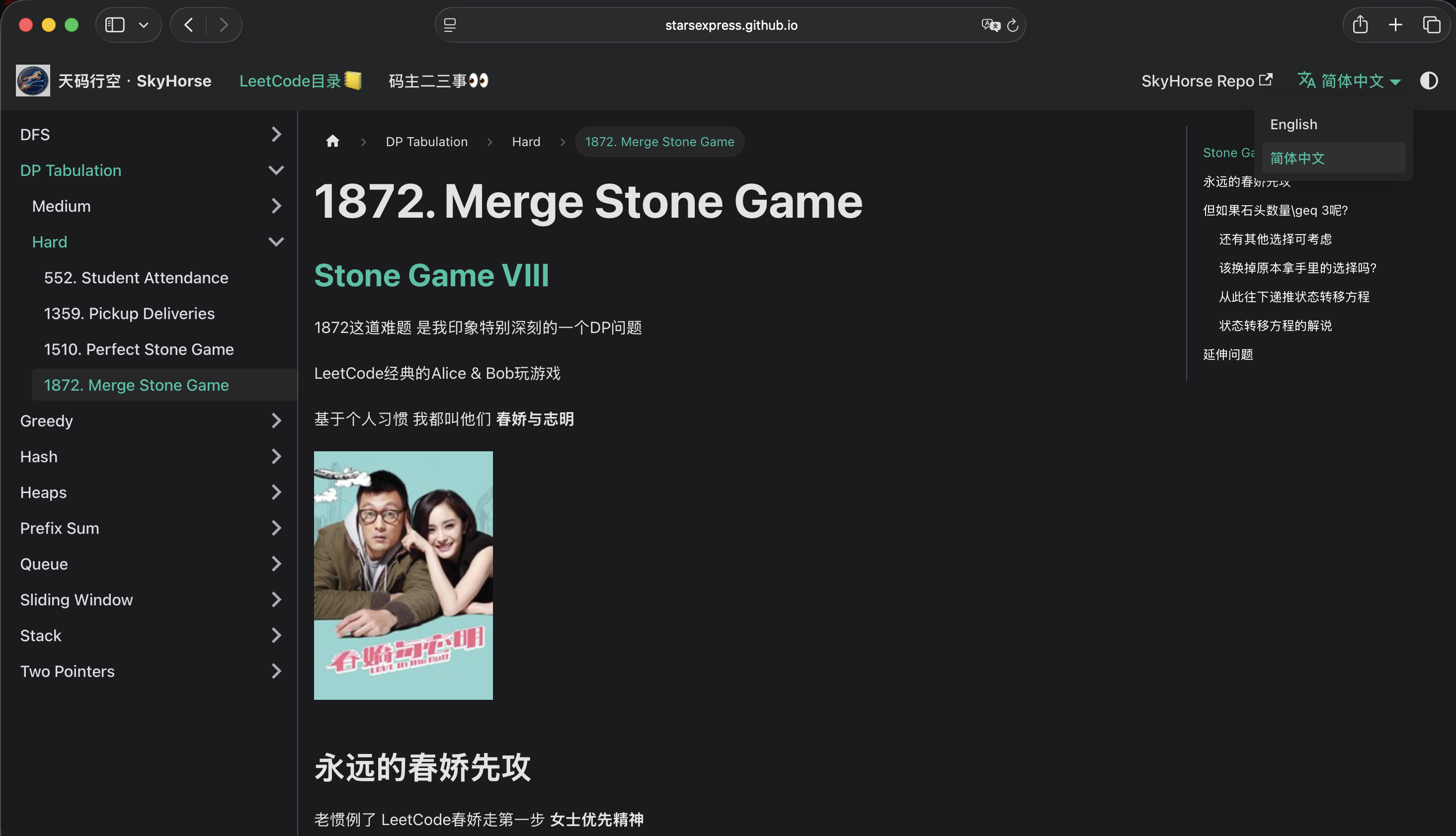Jump to 从此往下递推状态转移方程 in contents
The image size is (1456, 836).
coord(1294,297)
